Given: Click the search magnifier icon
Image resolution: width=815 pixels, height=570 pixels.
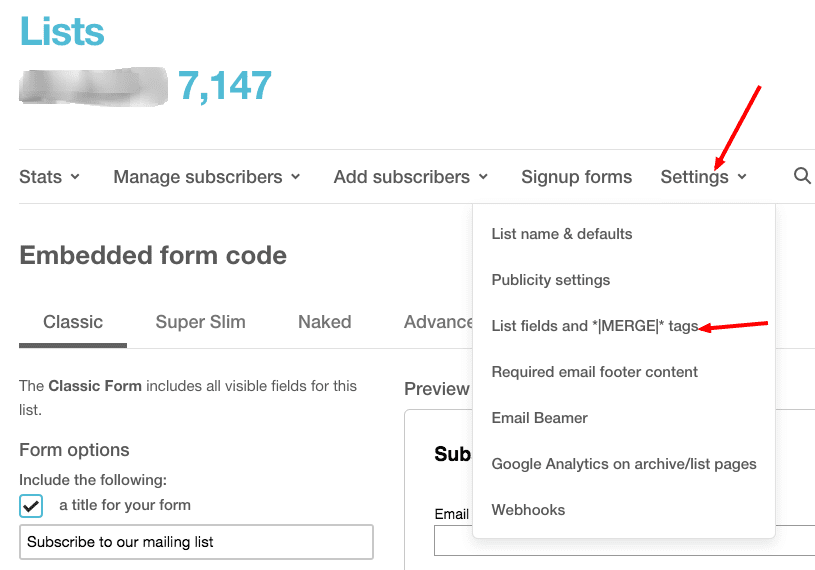Looking at the screenshot, I should [x=801, y=176].
